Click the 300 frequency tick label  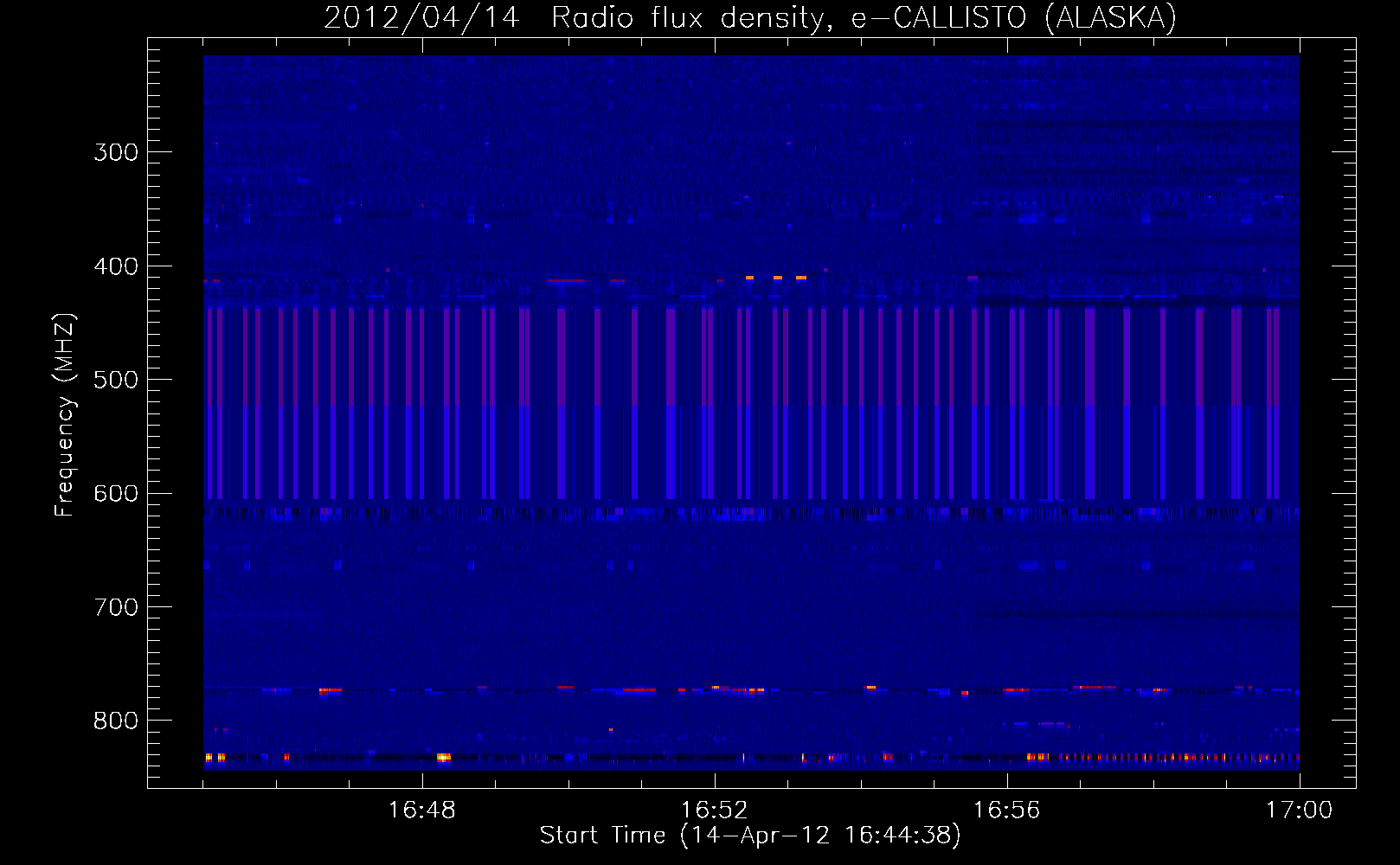tap(116, 152)
